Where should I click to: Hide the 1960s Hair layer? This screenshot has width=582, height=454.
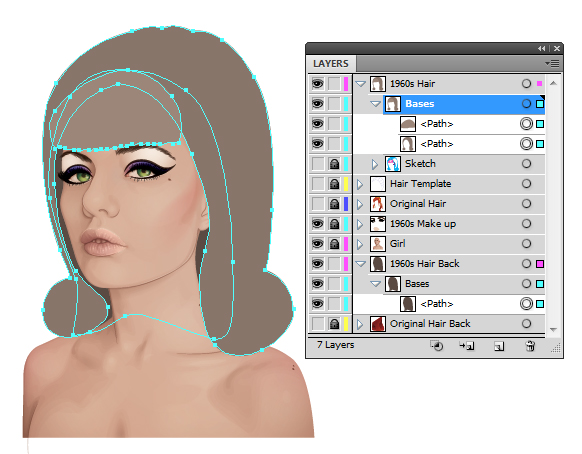point(317,84)
